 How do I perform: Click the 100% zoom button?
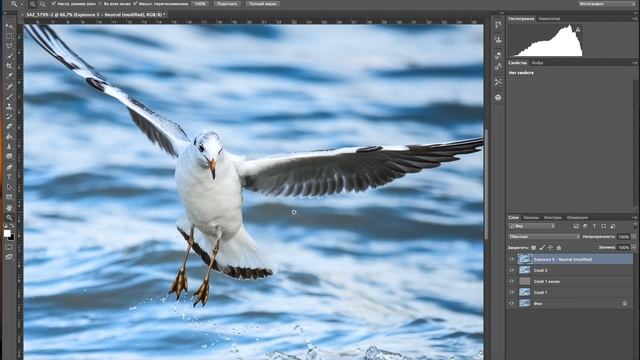click(200, 4)
